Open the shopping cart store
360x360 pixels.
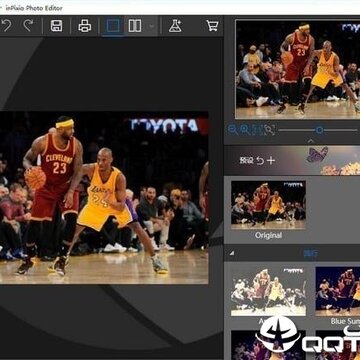coord(212,26)
